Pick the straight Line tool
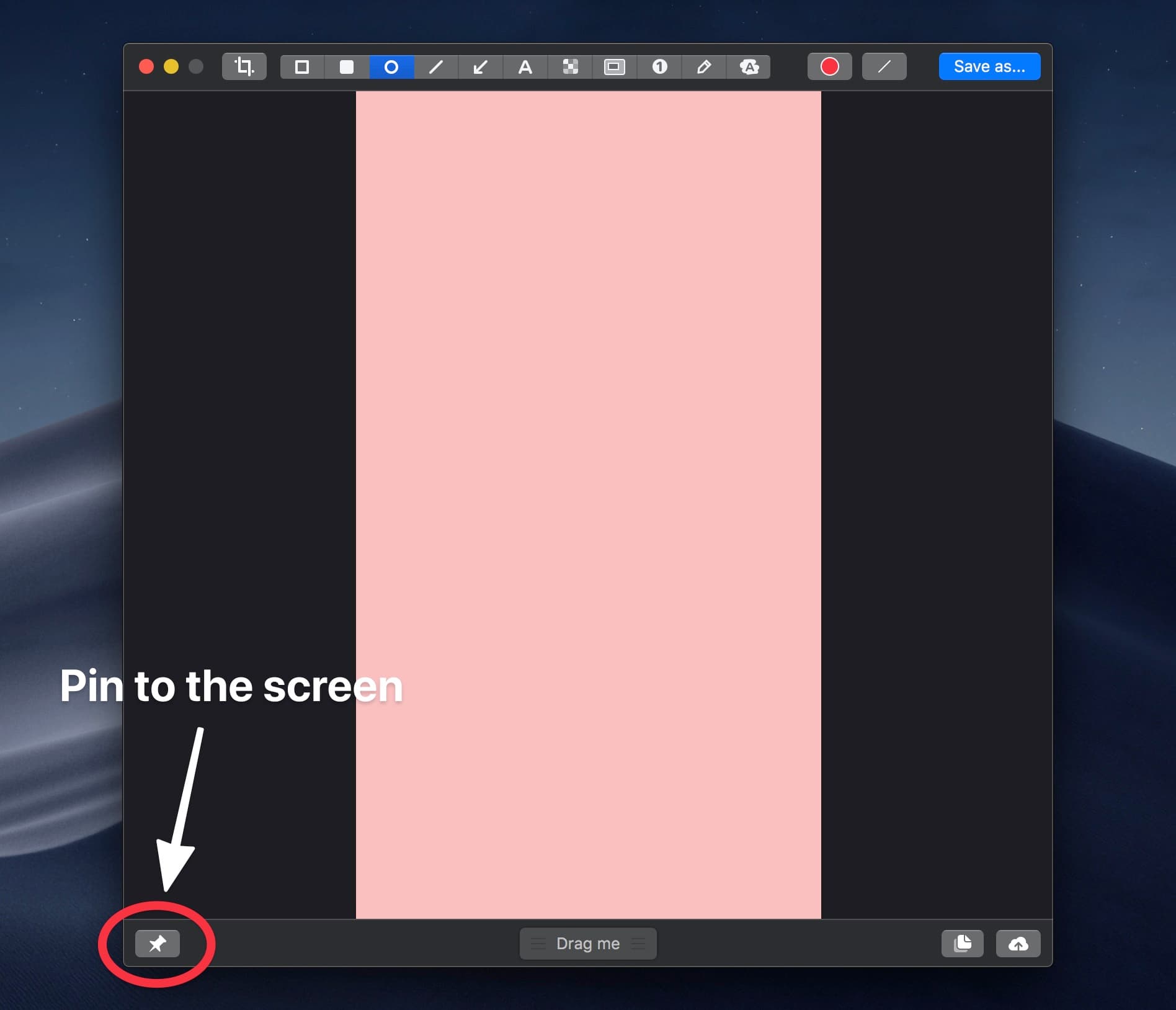This screenshot has height=1010, width=1176. [x=435, y=66]
